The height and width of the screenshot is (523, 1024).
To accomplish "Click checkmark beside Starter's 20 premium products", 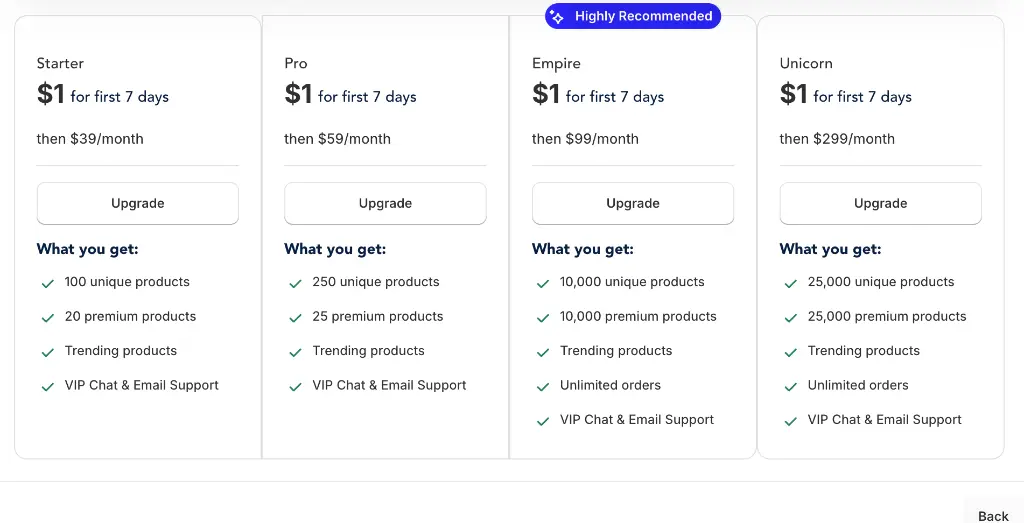I will tap(47, 318).
